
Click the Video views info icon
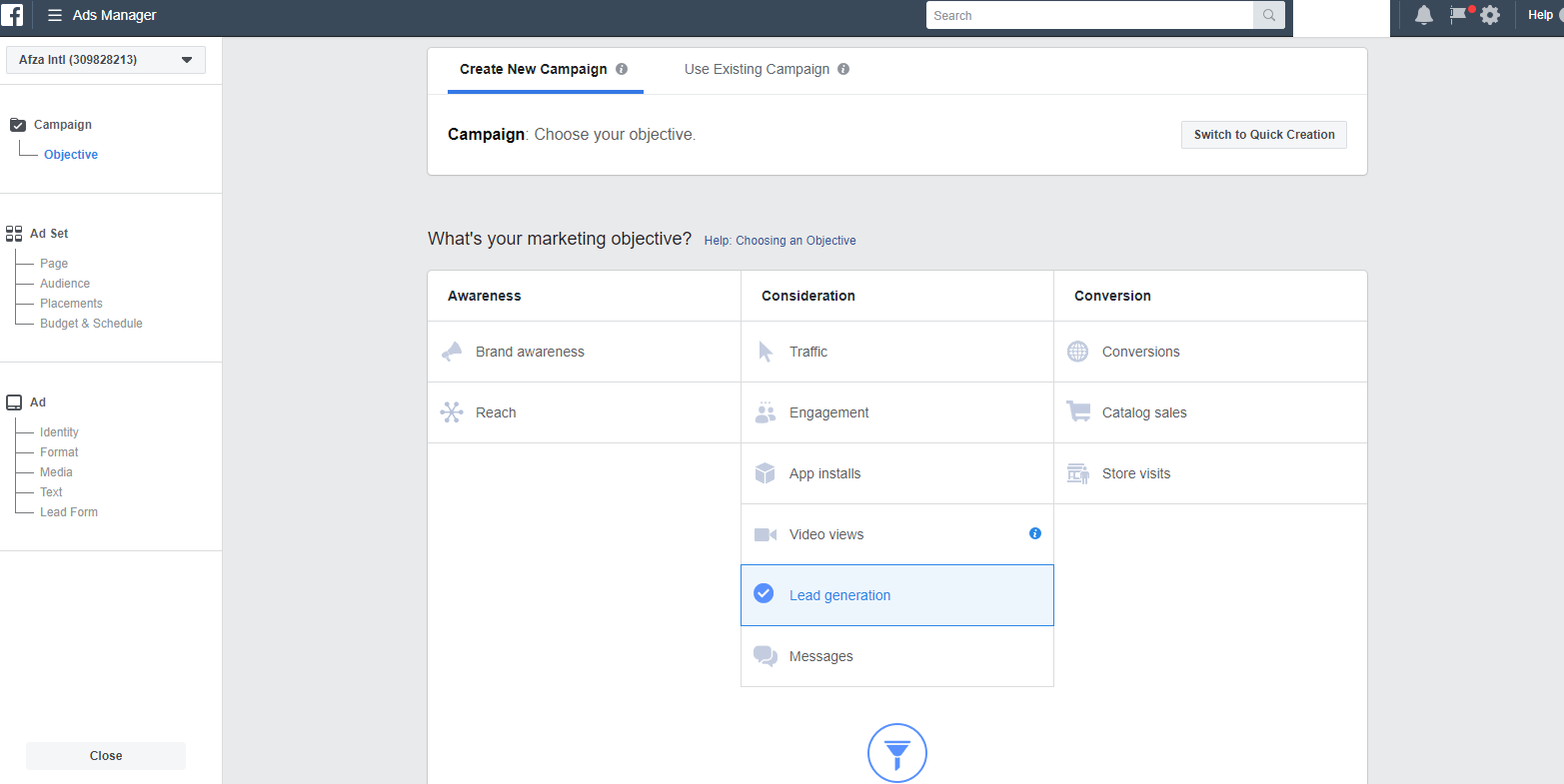point(1035,533)
